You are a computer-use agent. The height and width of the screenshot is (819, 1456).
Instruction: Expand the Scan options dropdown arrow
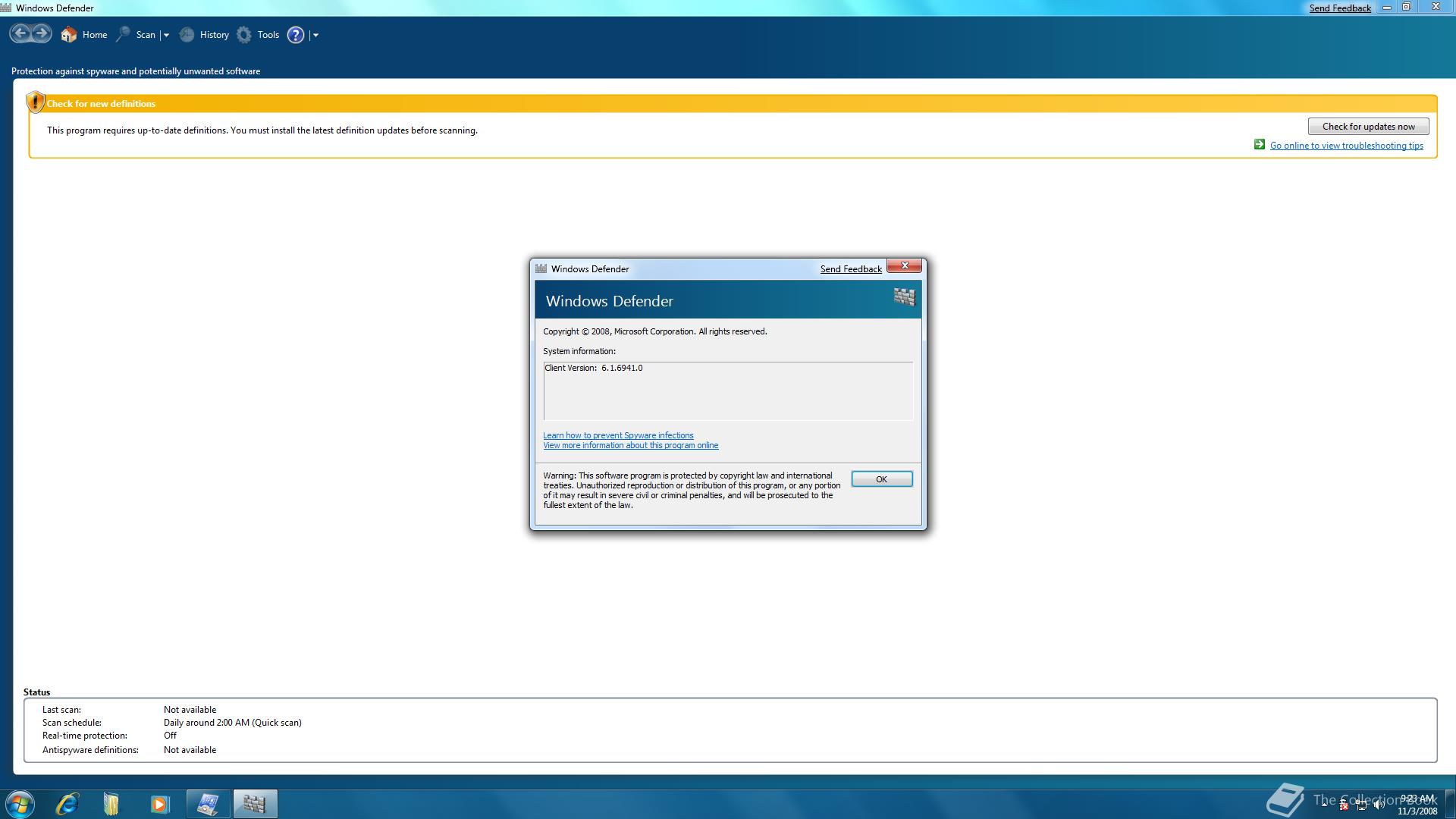[x=166, y=35]
